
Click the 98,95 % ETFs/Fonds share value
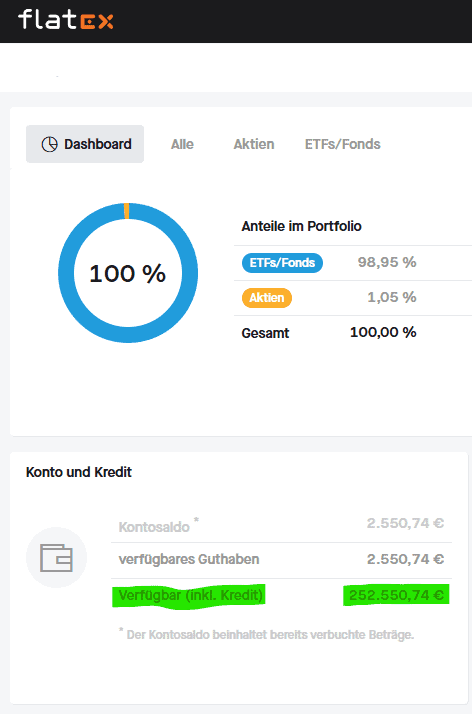(387, 262)
